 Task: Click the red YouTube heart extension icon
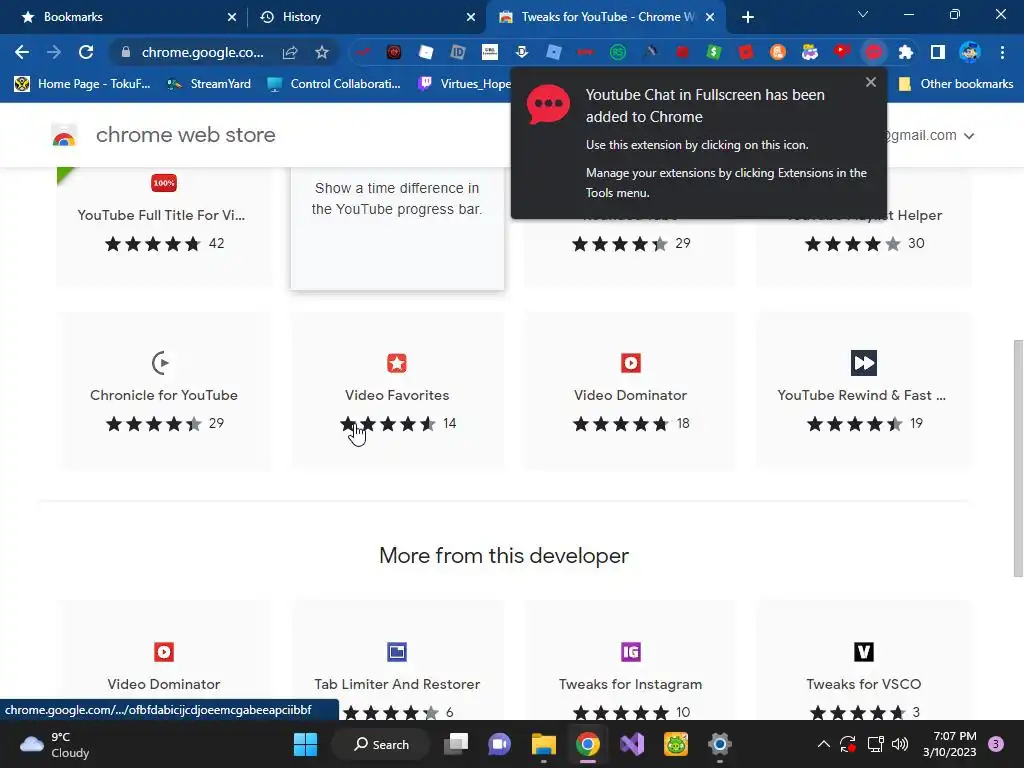[842, 52]
